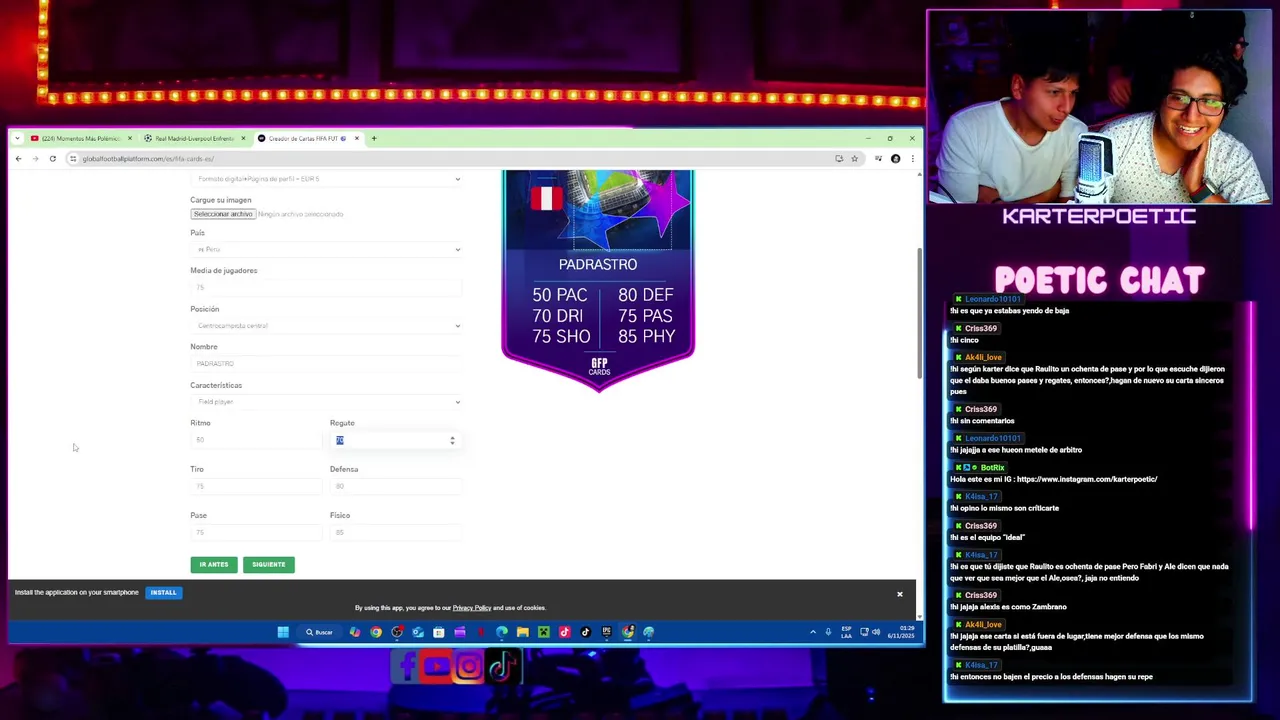Click the Ritmo value field
The height and width of the screenshot is (720, 1280).
(x=256, y=440)
